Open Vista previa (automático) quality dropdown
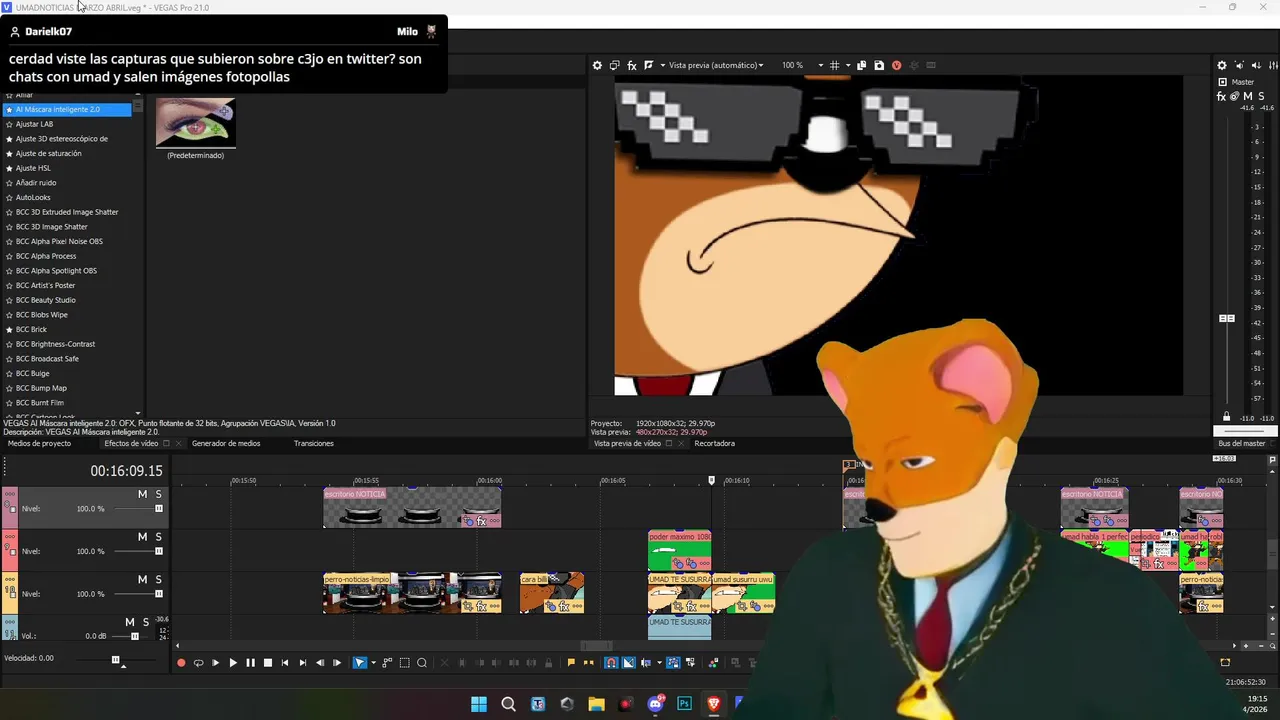This screenshot has height=720, width=1280. click(716, 65)
